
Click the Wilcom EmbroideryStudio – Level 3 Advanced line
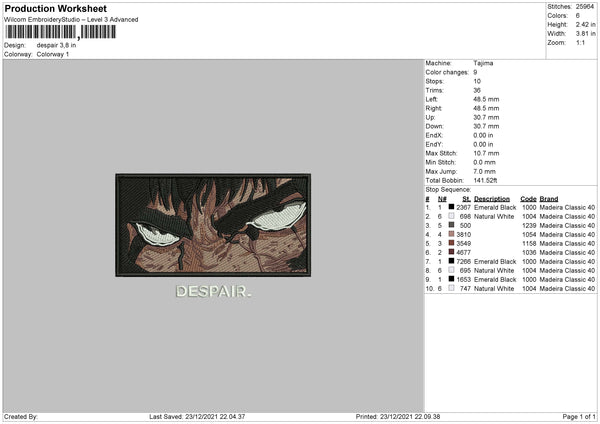point(71,20)
